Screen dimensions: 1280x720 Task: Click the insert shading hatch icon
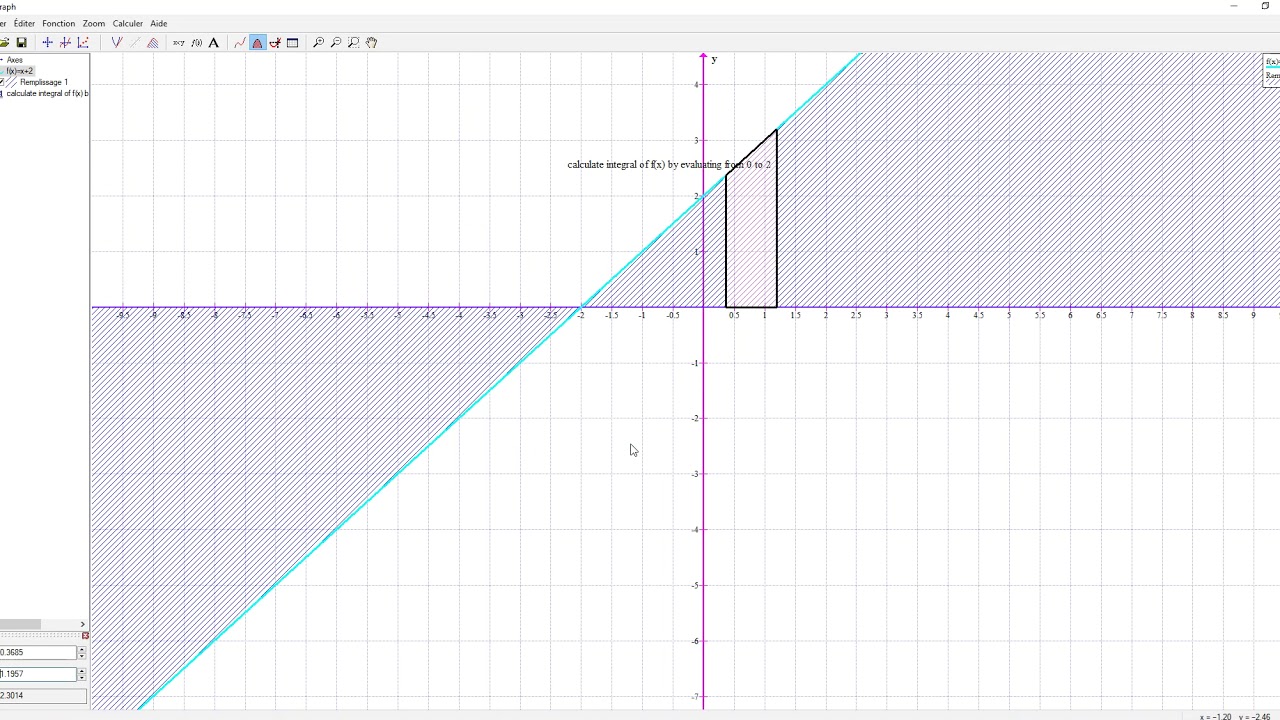point(153,42)
